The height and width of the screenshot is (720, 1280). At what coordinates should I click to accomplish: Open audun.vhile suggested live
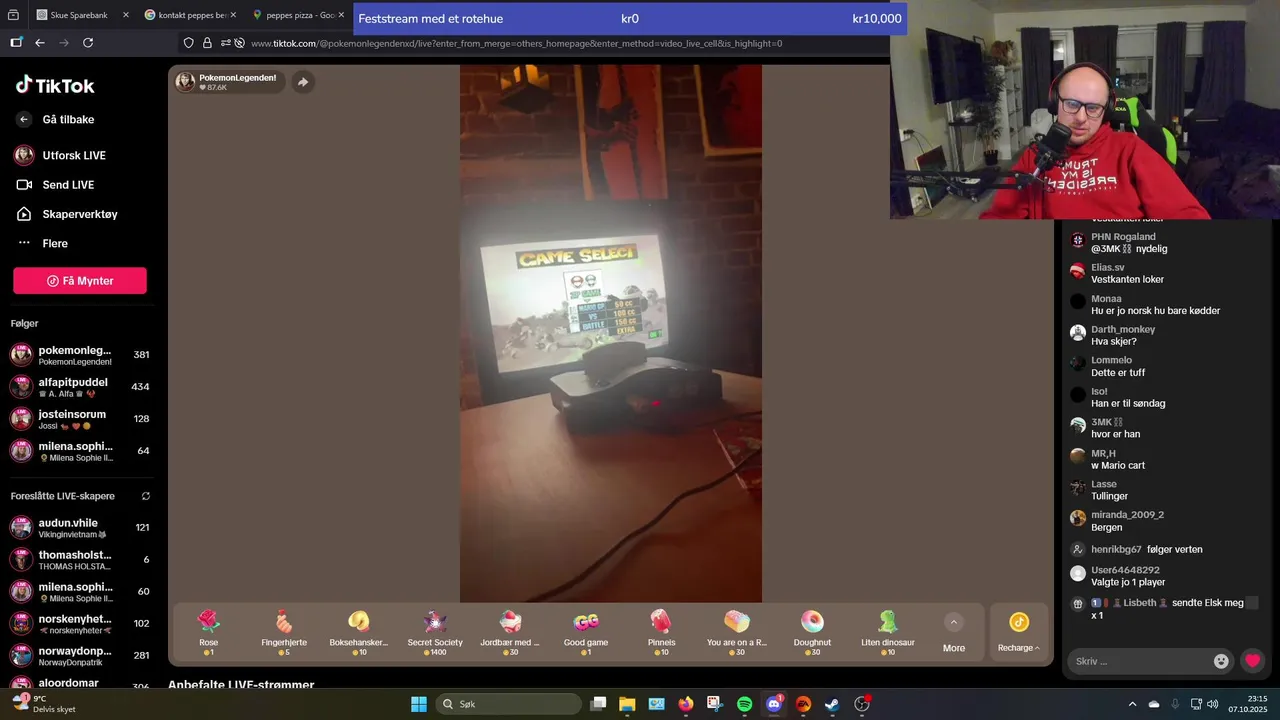point(80,528)
